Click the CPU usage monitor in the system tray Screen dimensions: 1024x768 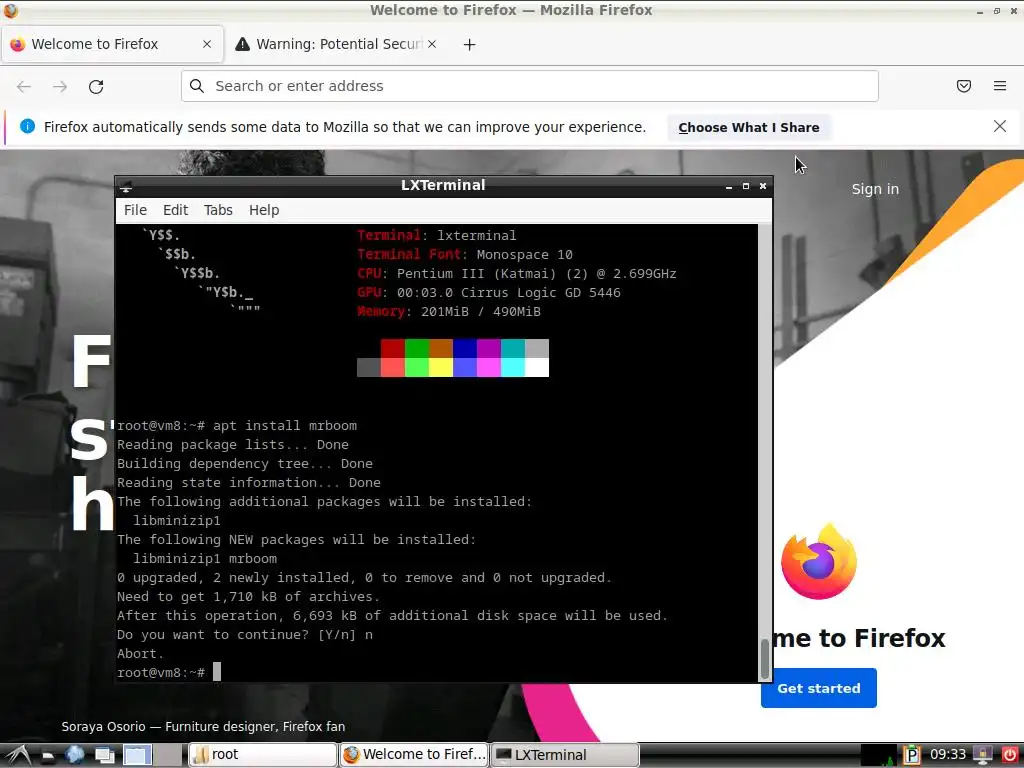click(x=878, y=755)
